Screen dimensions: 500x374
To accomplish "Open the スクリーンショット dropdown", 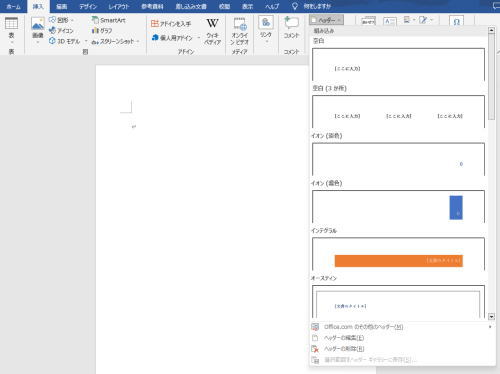I will [x=115, y=42].
